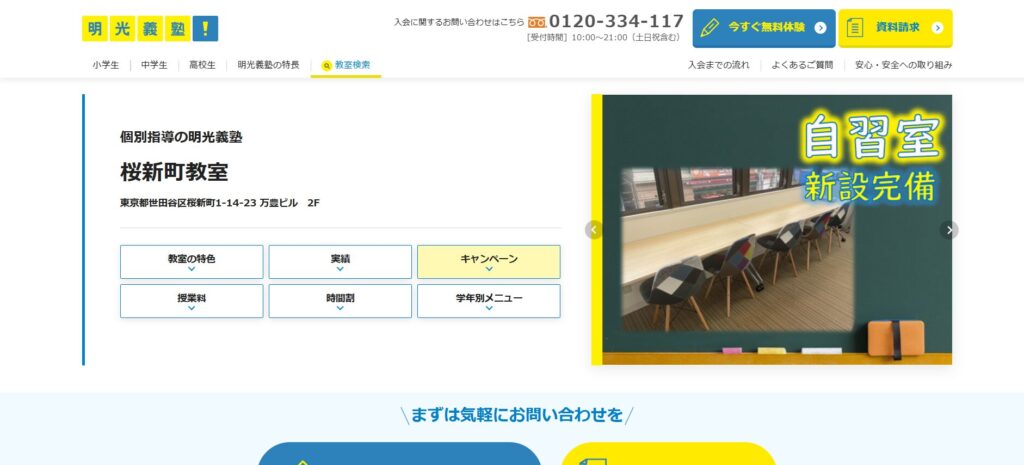Click the pencil icon on 今すぐ無料体験
Viewport: 1024px width, 465px height.
[x=710, y=28]
